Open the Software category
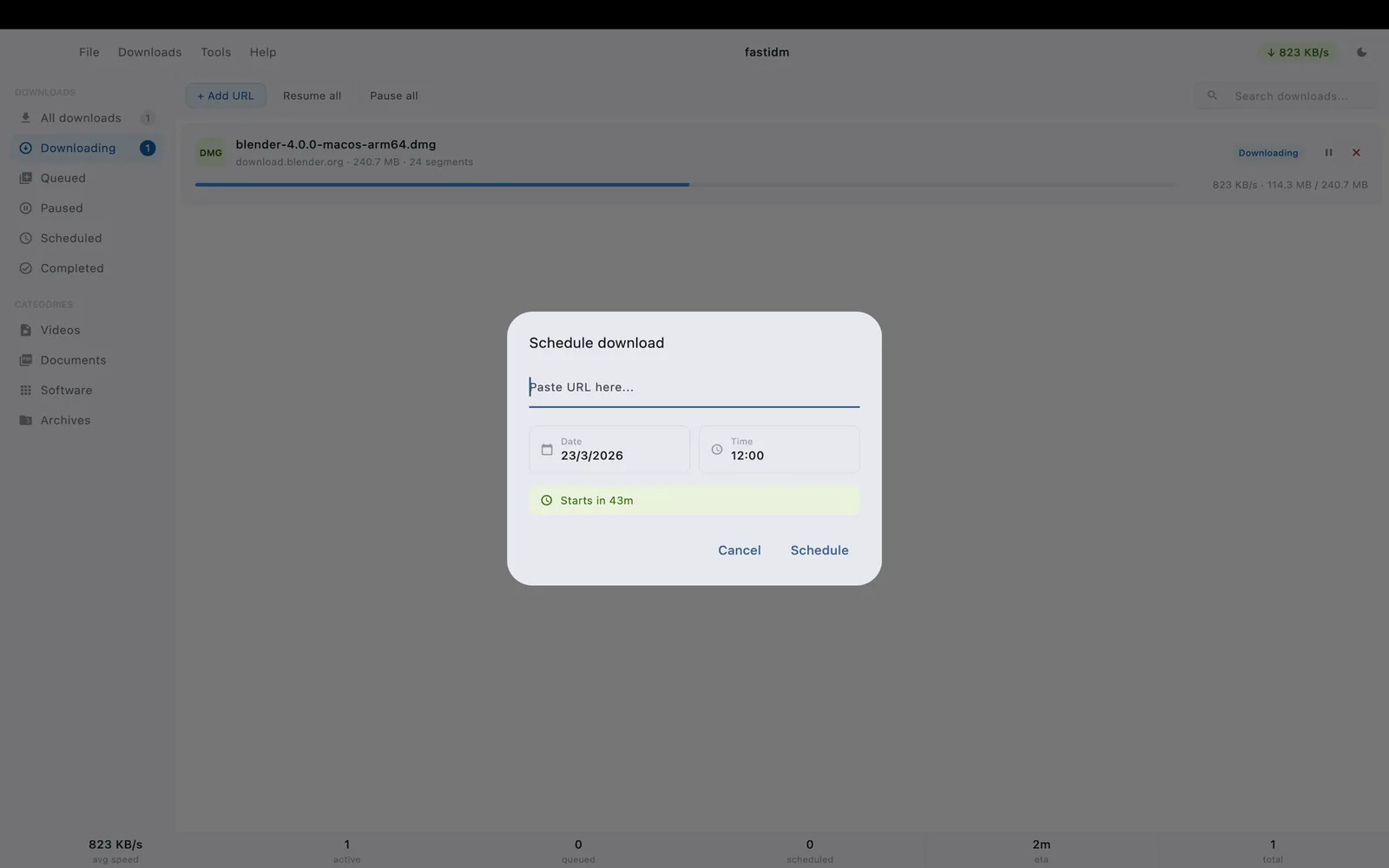The image size is (1389, 868). click(86, 391)
